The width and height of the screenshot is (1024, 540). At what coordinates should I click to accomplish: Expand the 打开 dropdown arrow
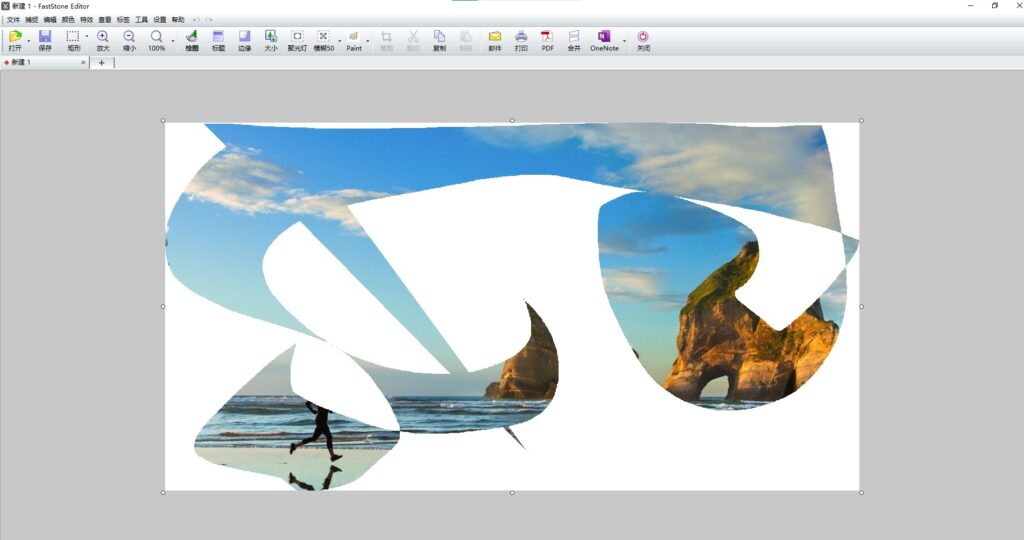29,41
